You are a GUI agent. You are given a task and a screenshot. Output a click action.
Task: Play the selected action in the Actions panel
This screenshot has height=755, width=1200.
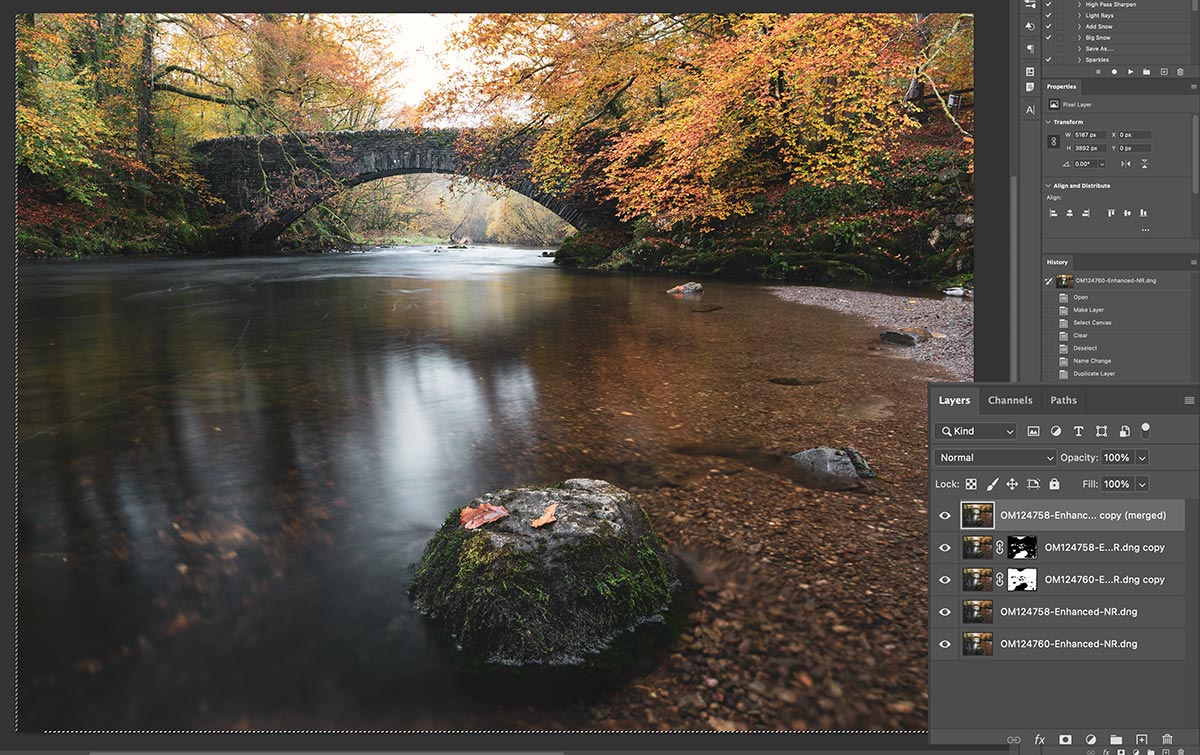(1131, 72)
